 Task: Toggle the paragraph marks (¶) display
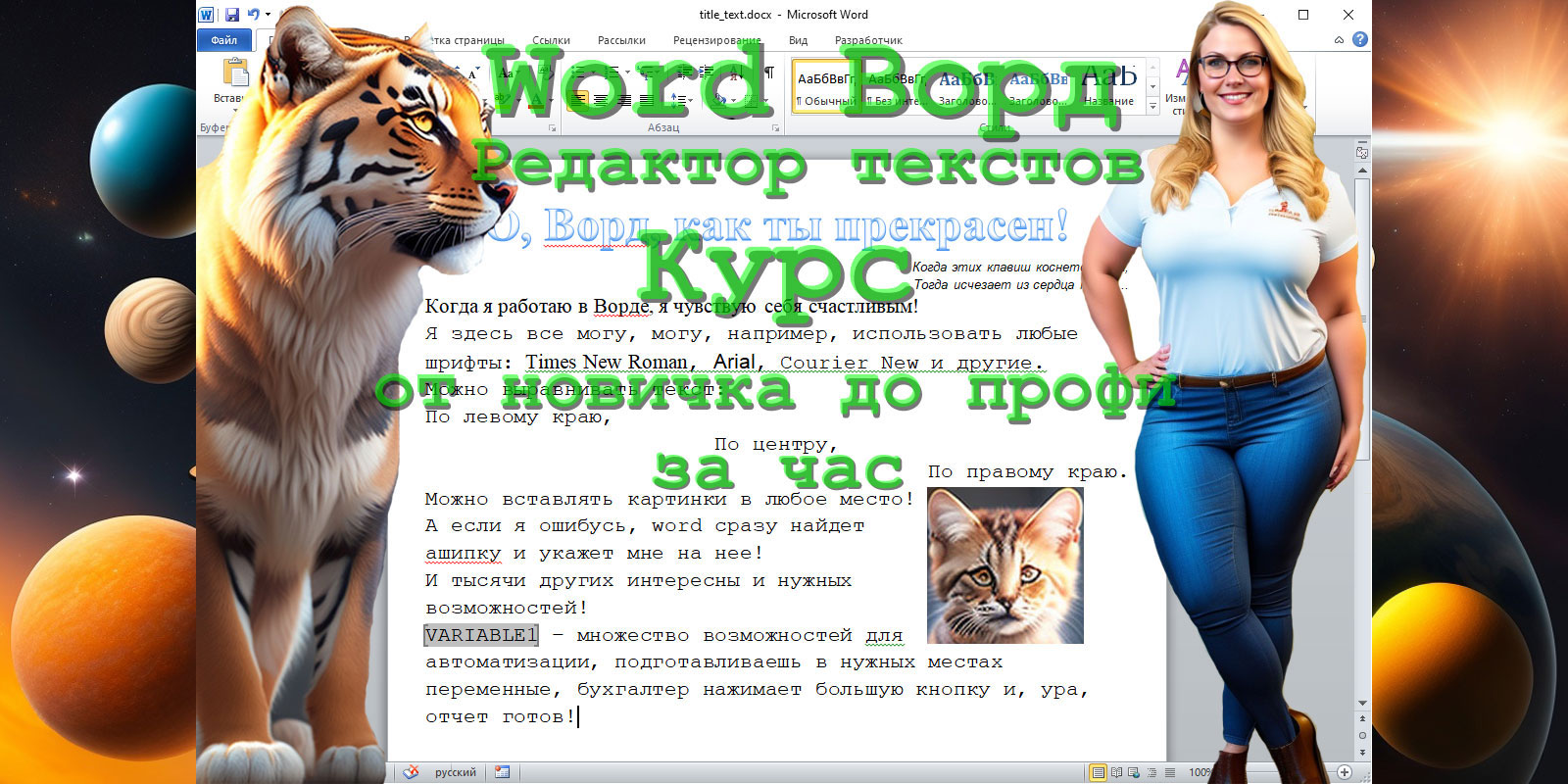coord(769,73)
